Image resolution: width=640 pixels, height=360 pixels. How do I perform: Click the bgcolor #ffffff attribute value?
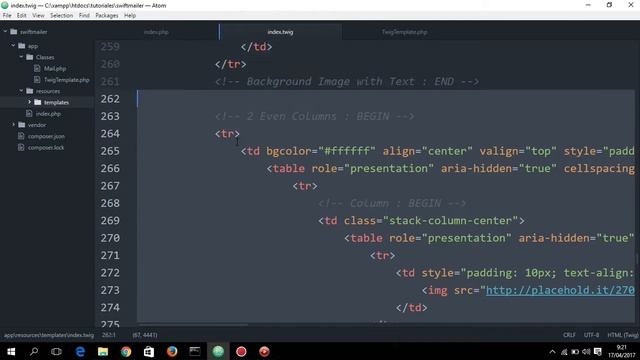[347, 151]
